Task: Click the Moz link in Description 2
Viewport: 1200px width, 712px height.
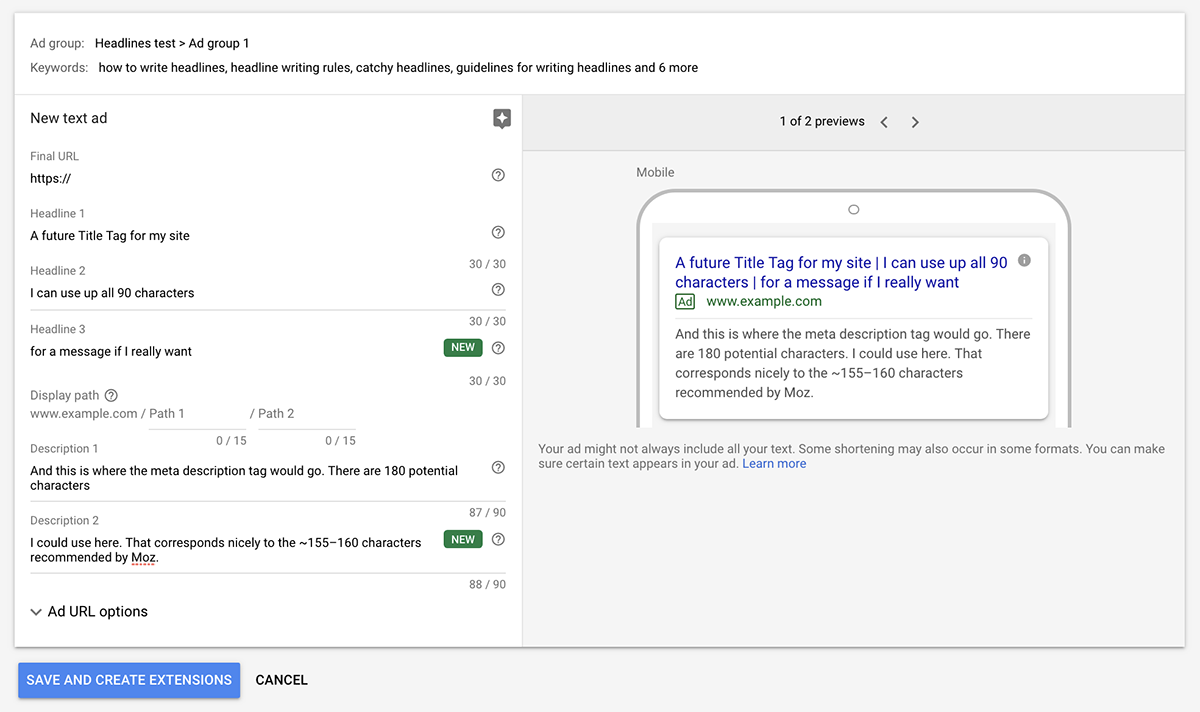Action: pyautogui.click(x=143, y=557)
